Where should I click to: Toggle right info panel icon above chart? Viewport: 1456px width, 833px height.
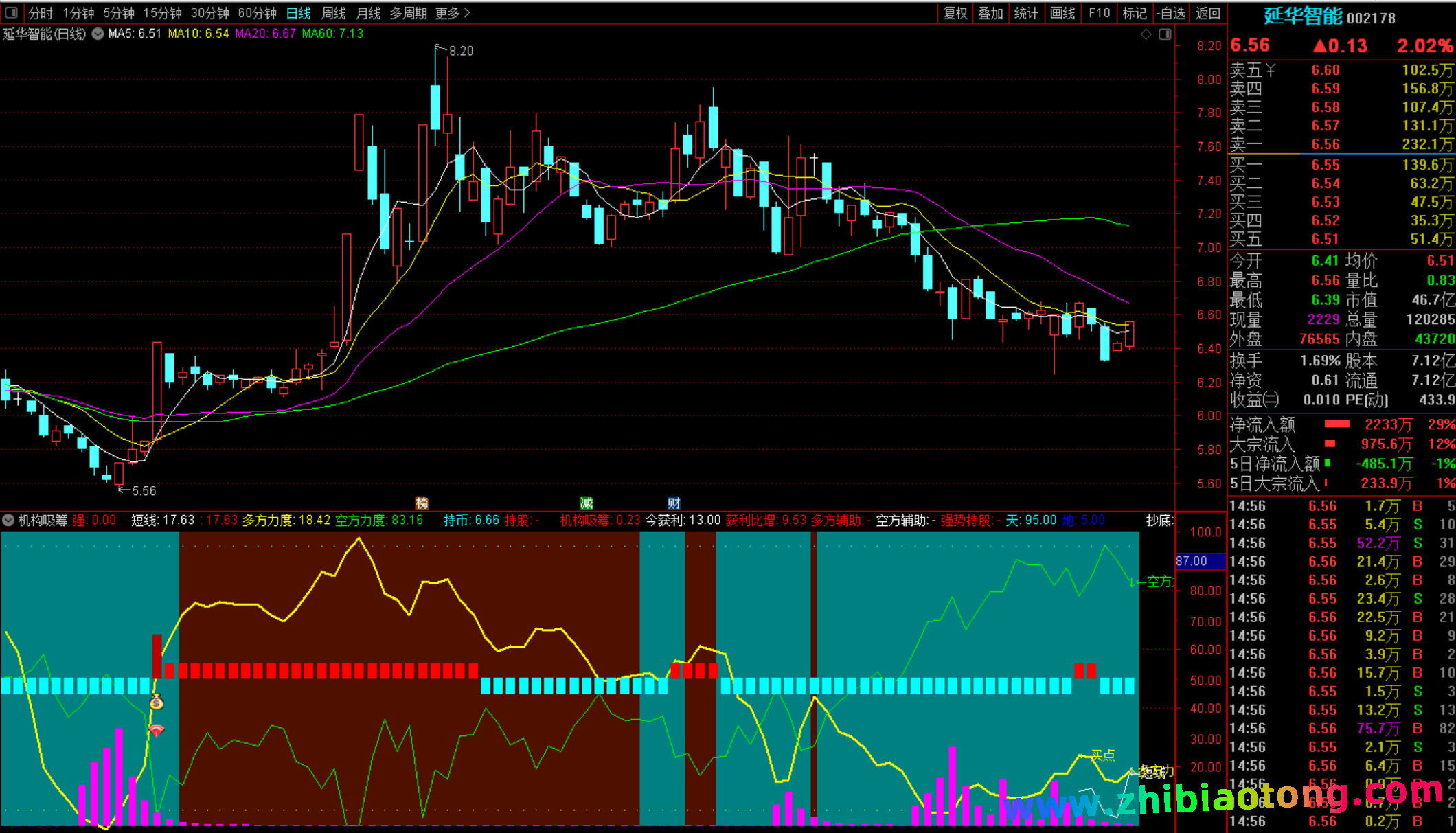tap(1165, 34)
